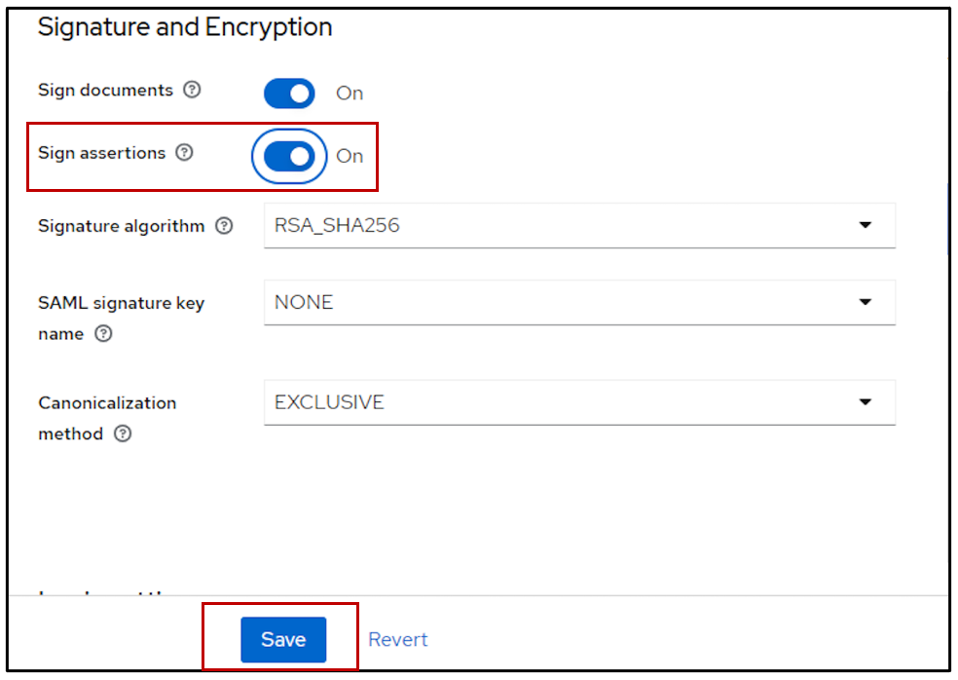
Task: Click the NONE value in key name field
Action: click(304, 302)
